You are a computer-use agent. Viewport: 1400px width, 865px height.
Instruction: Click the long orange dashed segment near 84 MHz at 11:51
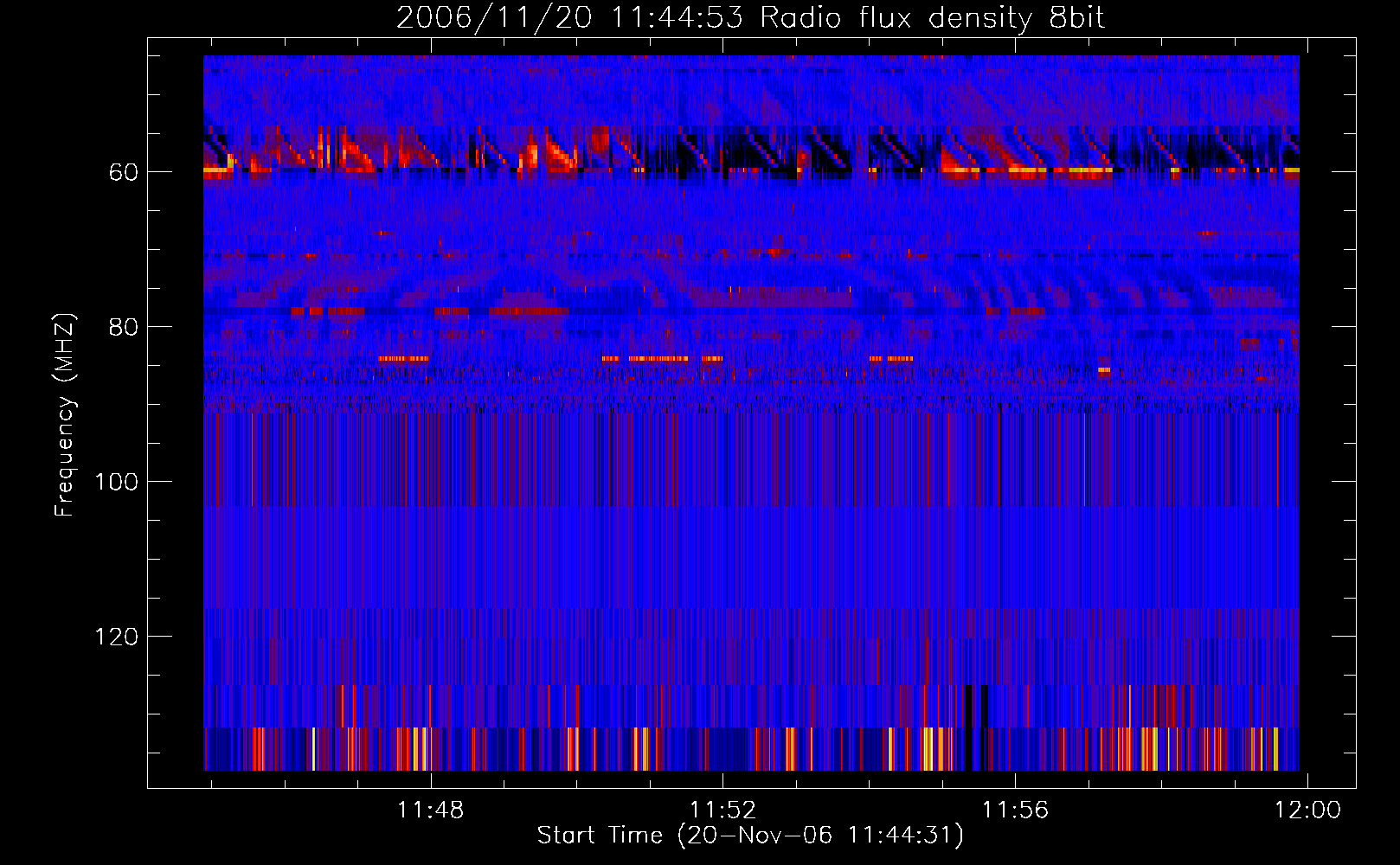tap(659, 358)
